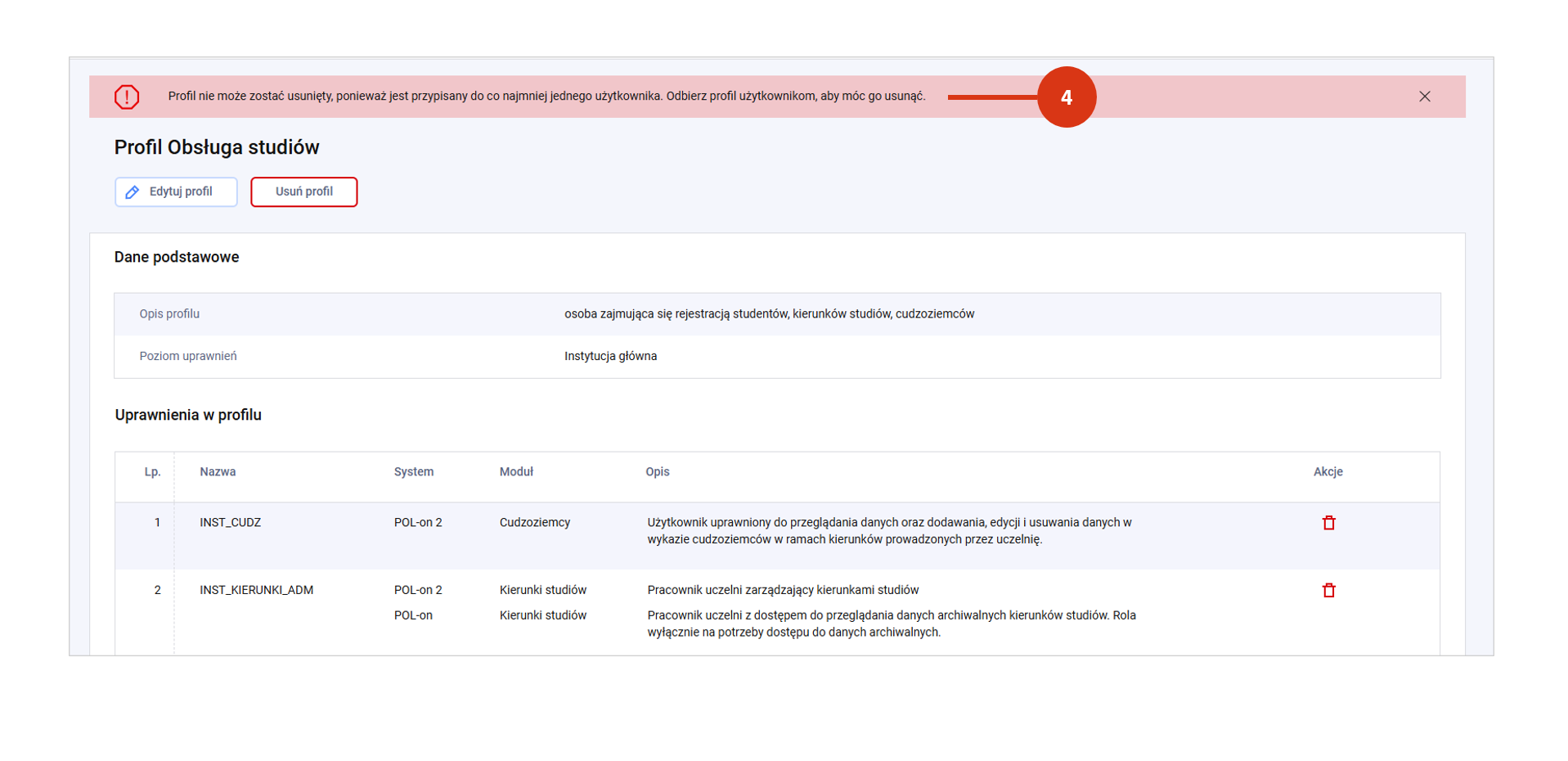Click the pencil icon on Edytuj profil
This screenshot has width=1568, height=761.
[132, 191]
